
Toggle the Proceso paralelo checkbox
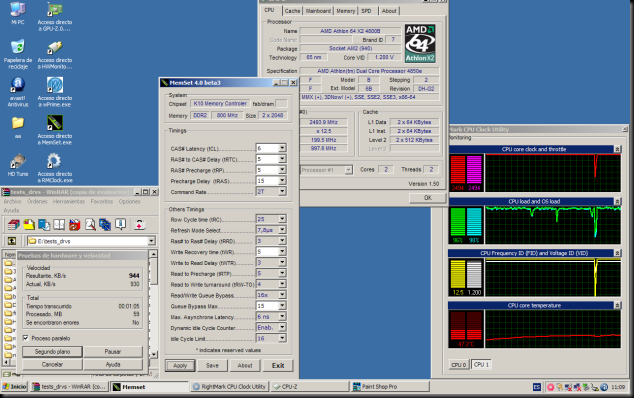click(26, 338)
